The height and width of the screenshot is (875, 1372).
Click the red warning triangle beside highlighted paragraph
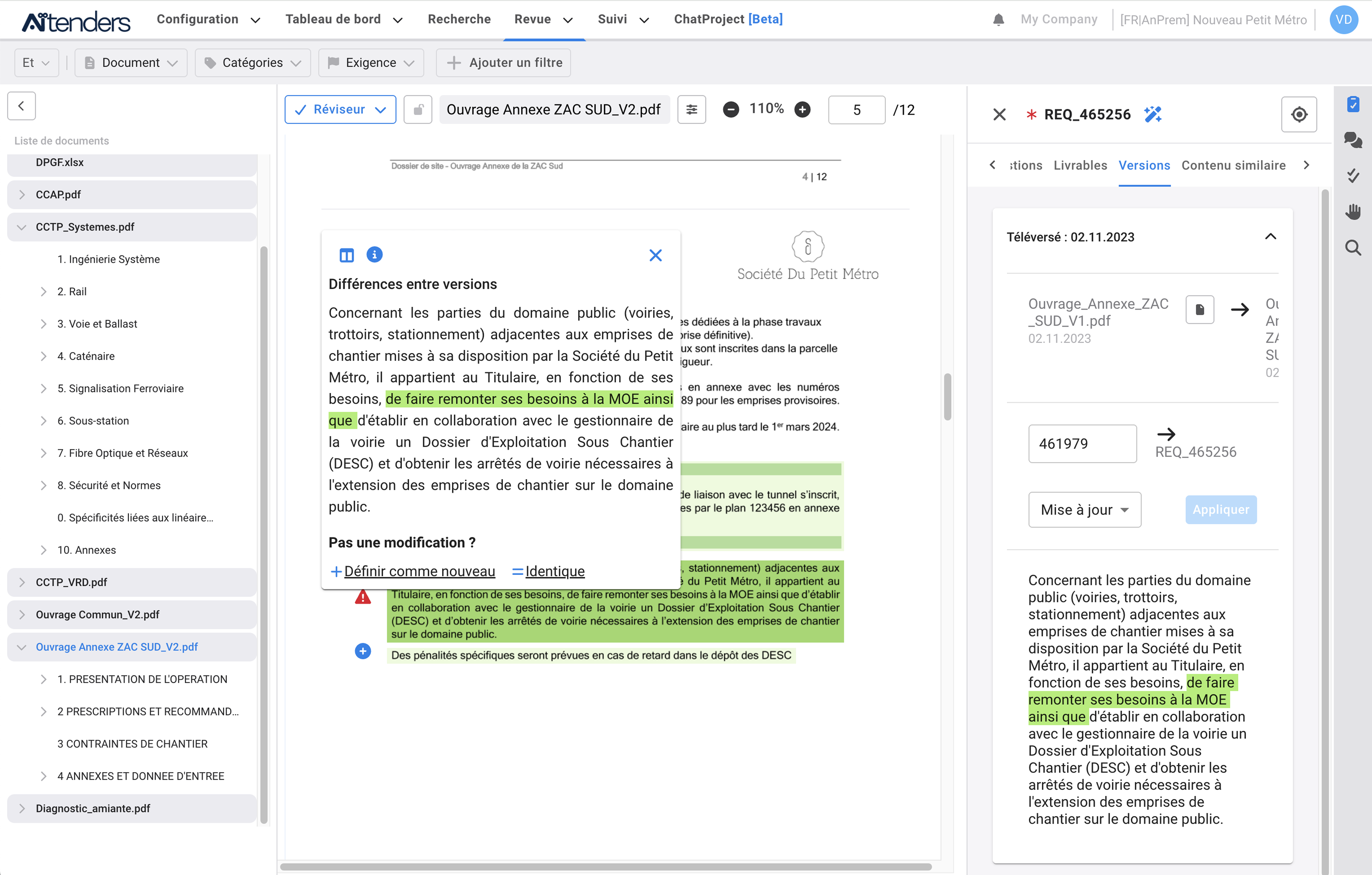click(x=363, y=597)
